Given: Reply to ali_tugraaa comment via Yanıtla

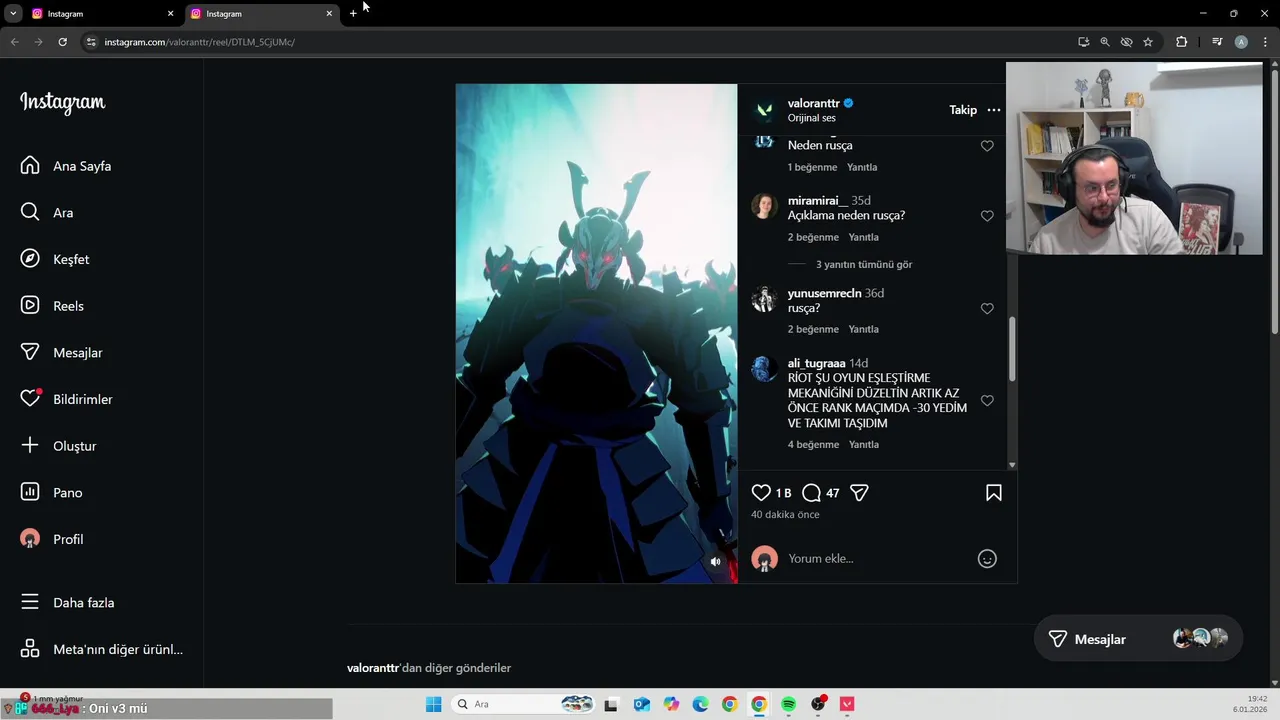Looking at the screenshot, I should tap(863, 444).
